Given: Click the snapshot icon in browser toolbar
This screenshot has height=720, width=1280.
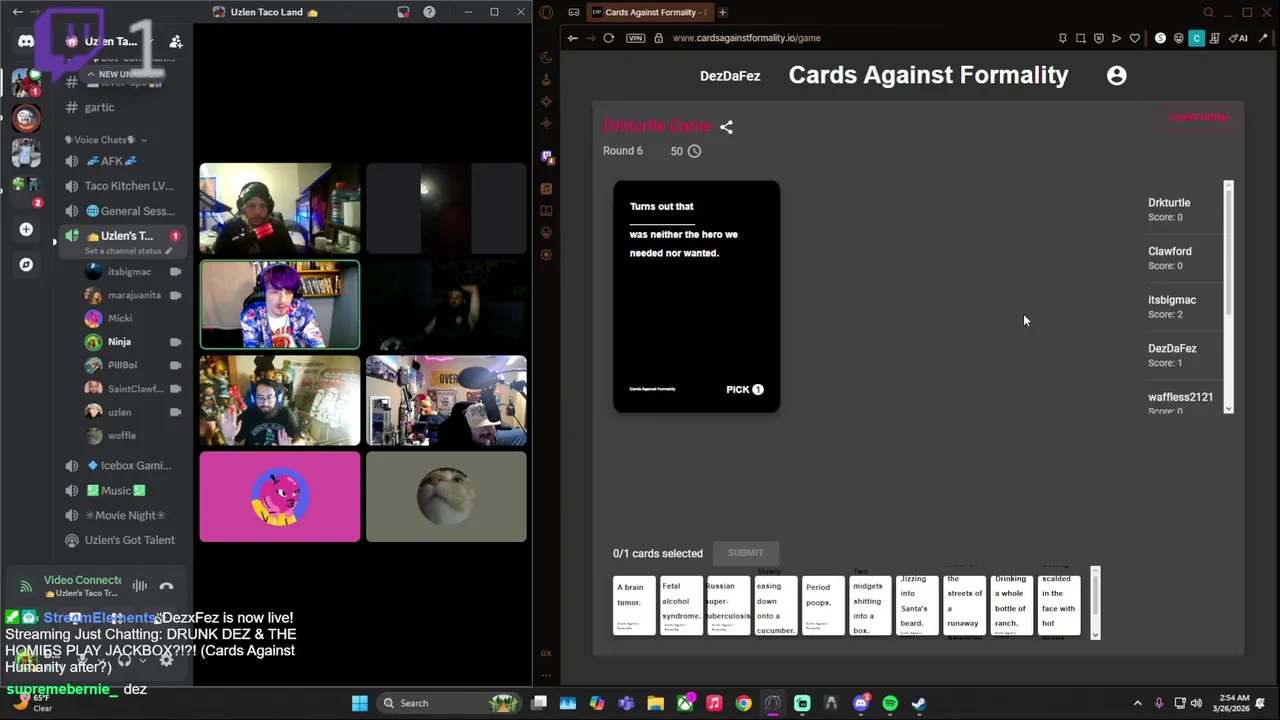Looking at the screenshot, I should [1080, 38].
